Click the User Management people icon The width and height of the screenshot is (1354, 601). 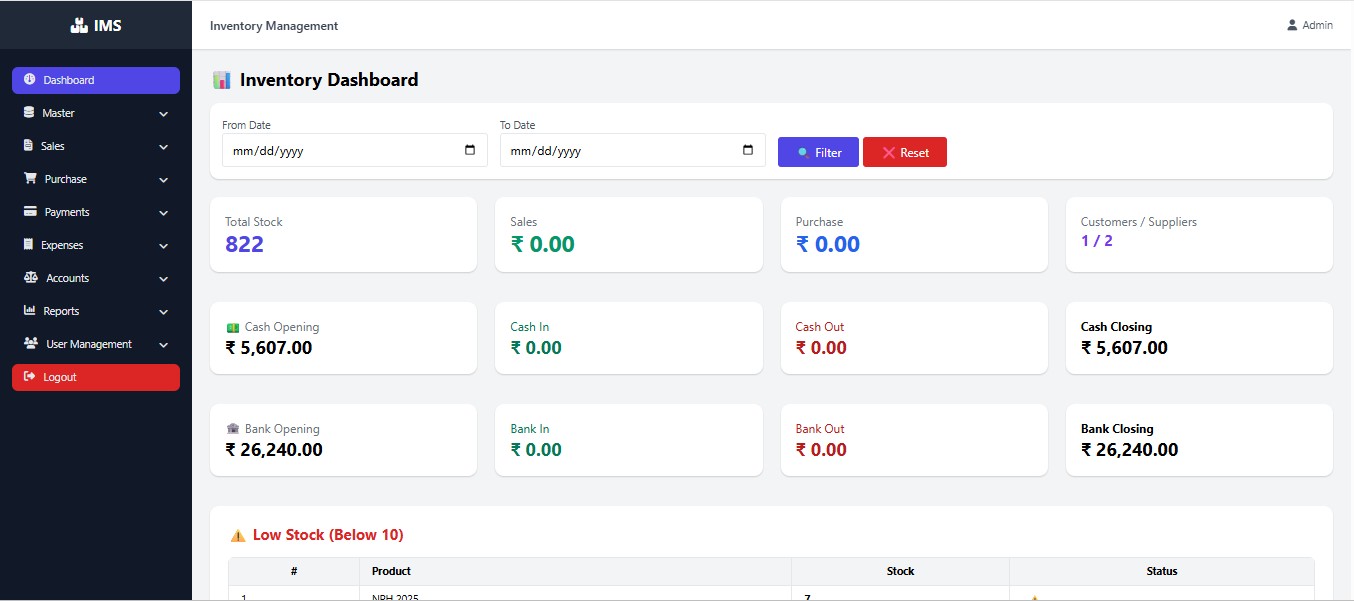(30, 344)
